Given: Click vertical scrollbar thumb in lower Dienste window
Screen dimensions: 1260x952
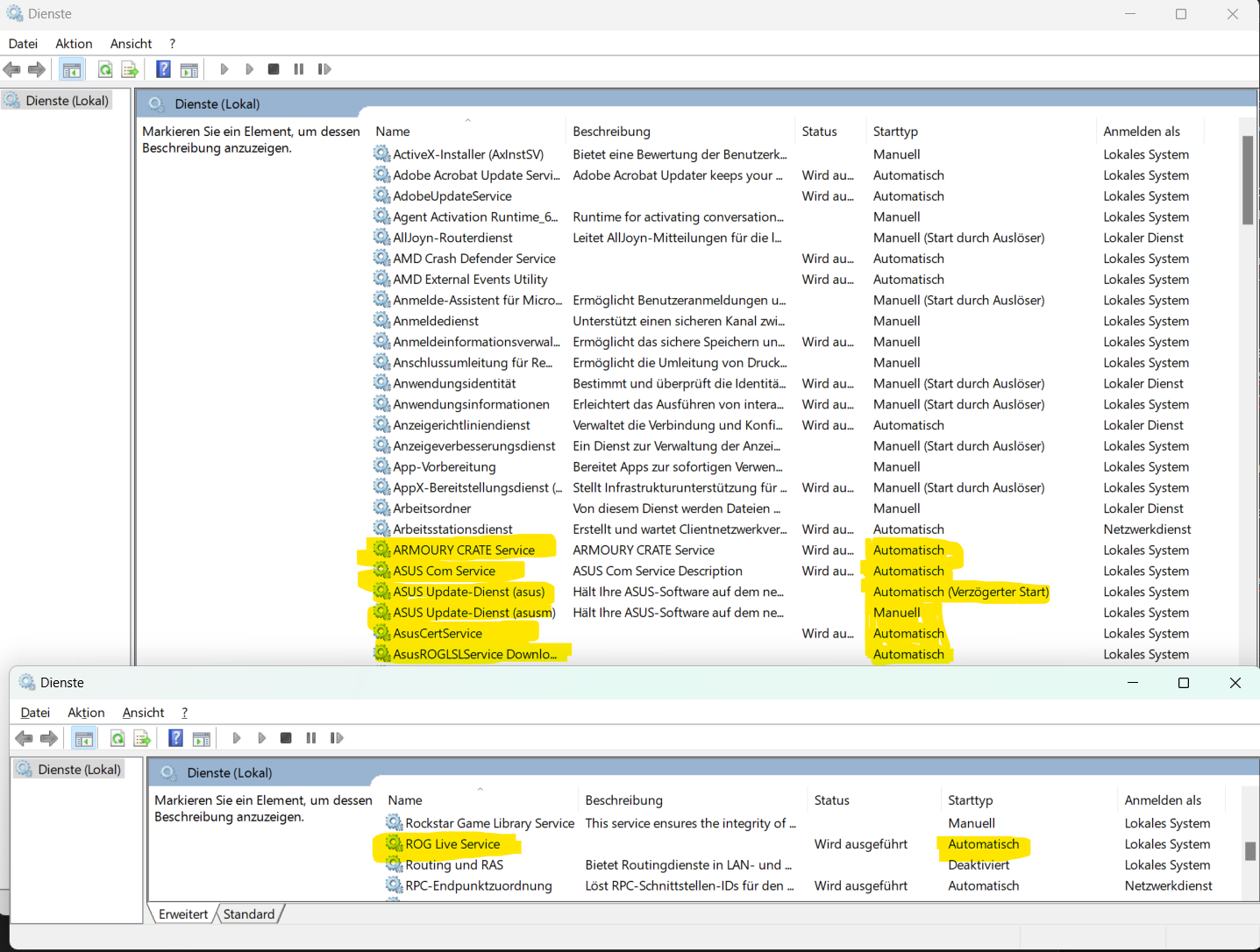Looking at the screenshot, I should point(1250,851).
